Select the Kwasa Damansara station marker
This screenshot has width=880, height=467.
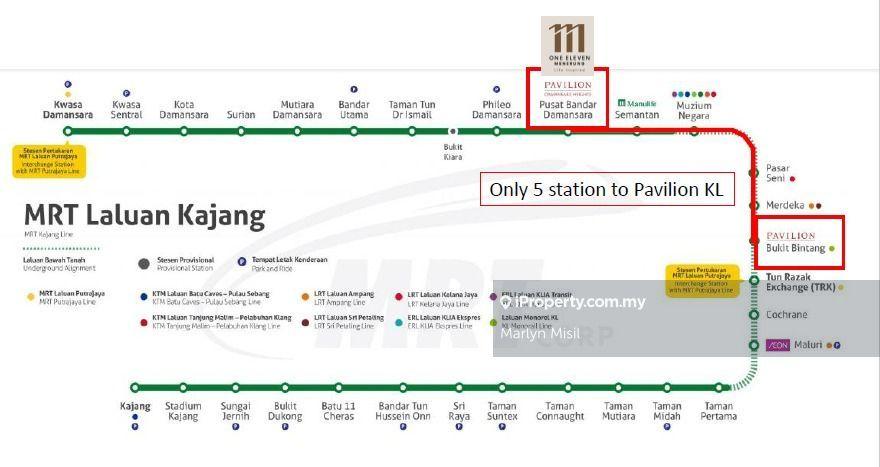click(68, 131)
